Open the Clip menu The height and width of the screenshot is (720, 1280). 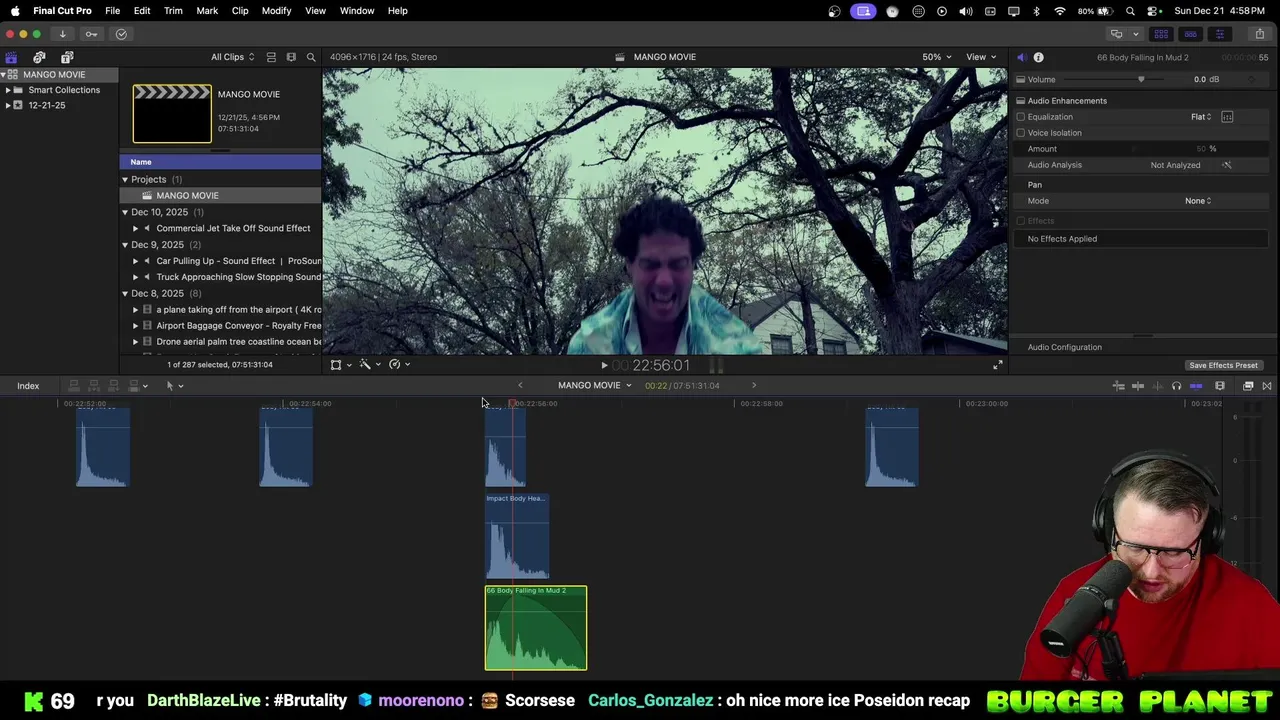[240, 11]
